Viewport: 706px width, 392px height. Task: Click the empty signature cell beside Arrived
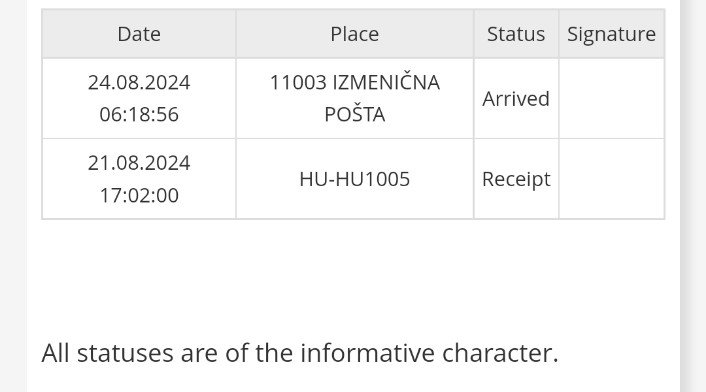[611, 99]
